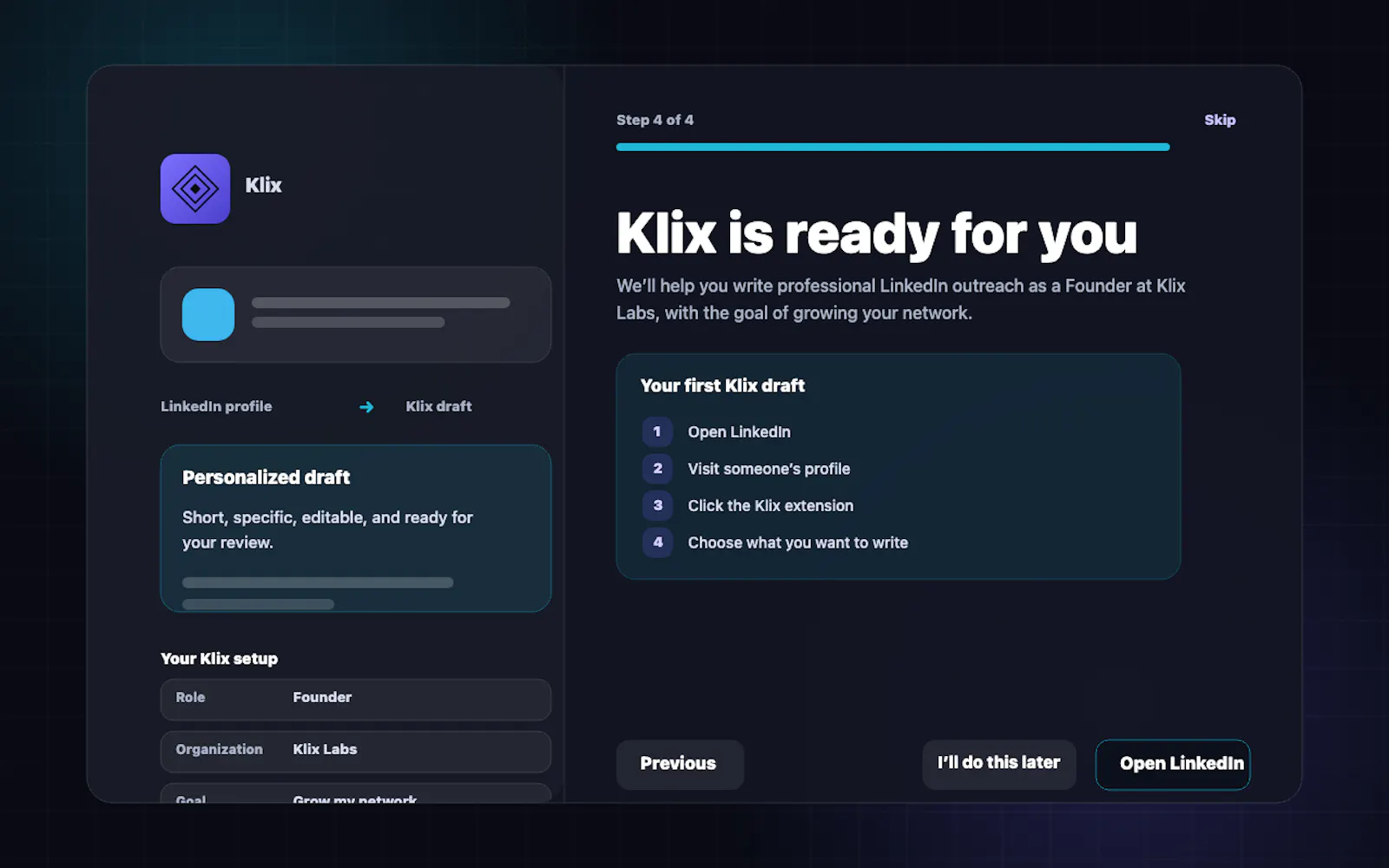Click the onboarding progress bar

(893, 147)
